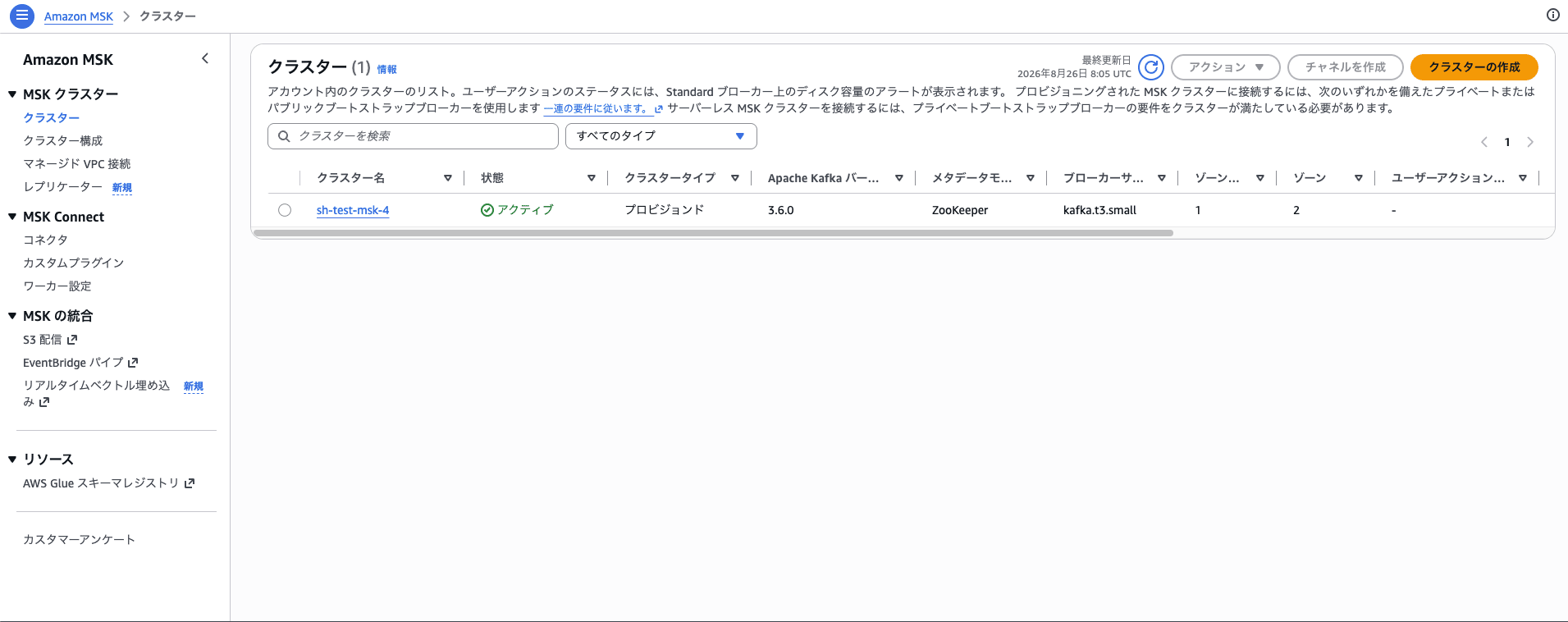The height and width of the screenshot is (622, 1568).
Task: Click the green active status check icon
Action: [x=487, y=210]
